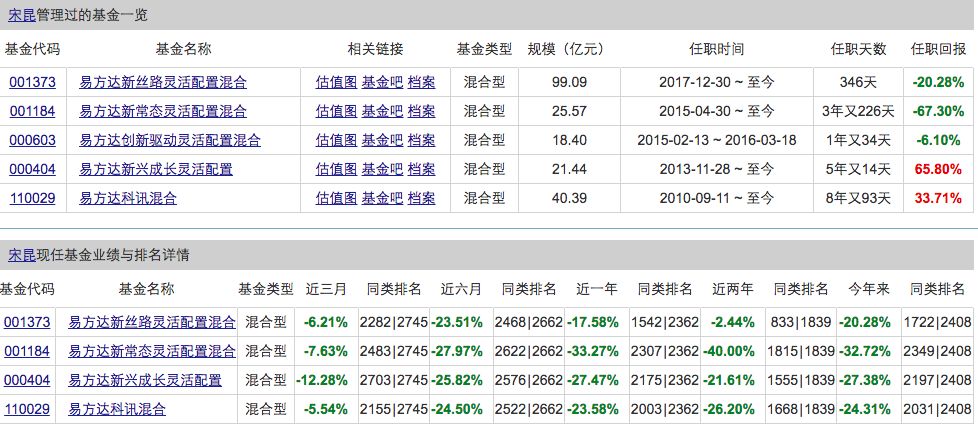Open 基金吧 for fund 000603
Viewport: 978px width, 424px height.
382,140
